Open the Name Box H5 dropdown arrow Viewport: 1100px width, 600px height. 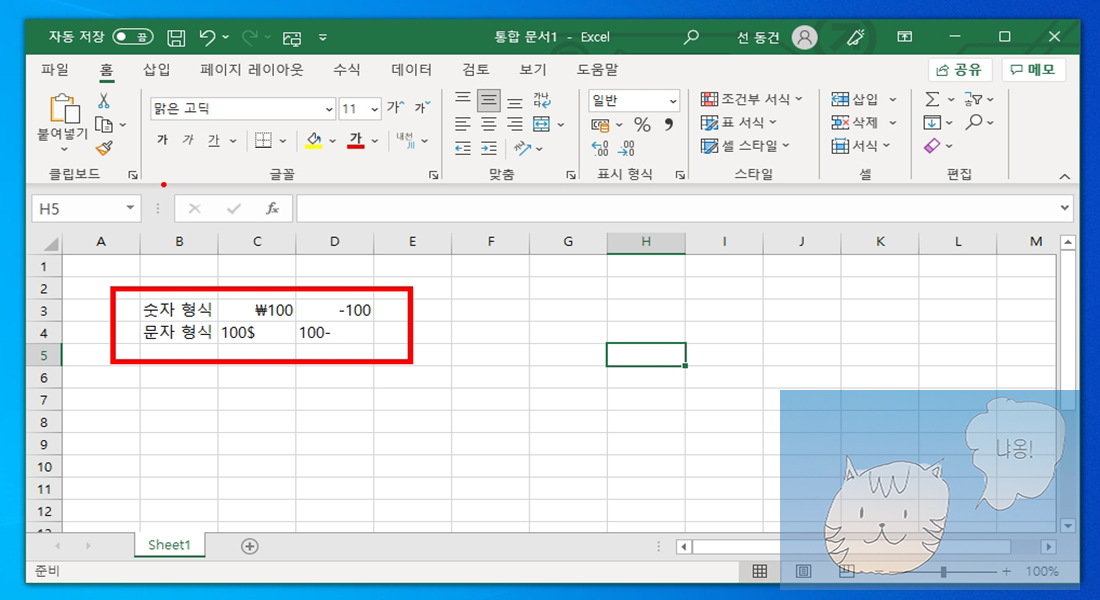tap(130, 208)
